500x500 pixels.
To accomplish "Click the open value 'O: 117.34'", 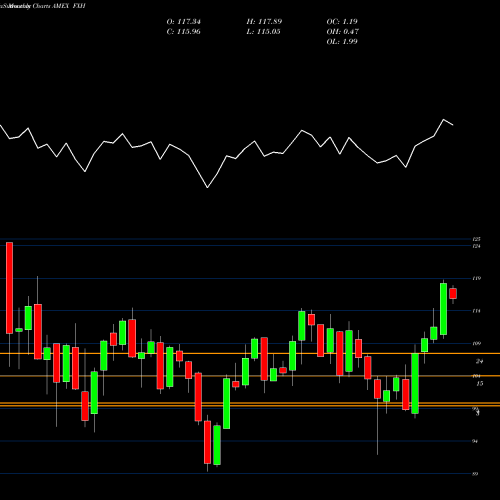I will 184,22.
